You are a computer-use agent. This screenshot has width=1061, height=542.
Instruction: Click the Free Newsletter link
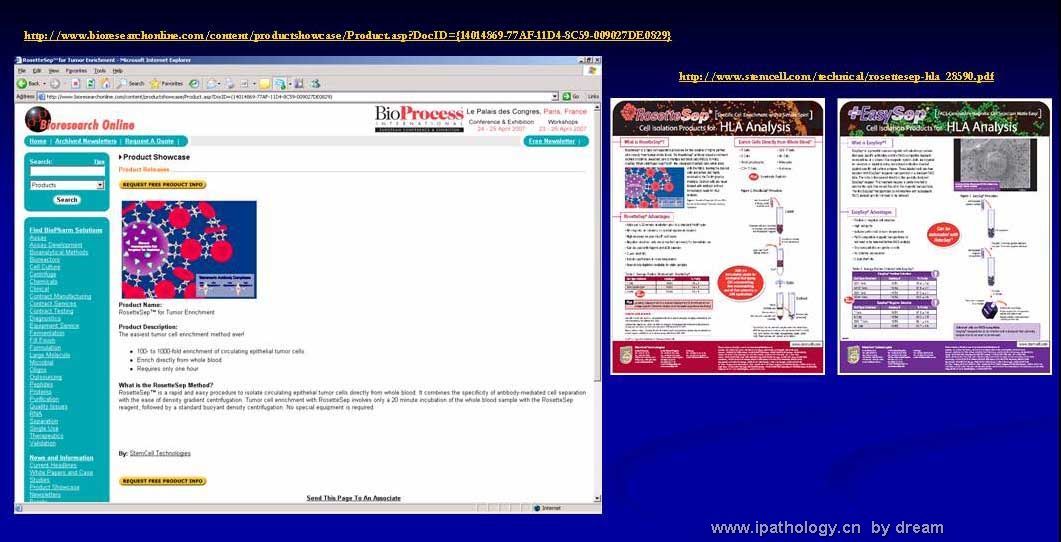pos(552,141)
